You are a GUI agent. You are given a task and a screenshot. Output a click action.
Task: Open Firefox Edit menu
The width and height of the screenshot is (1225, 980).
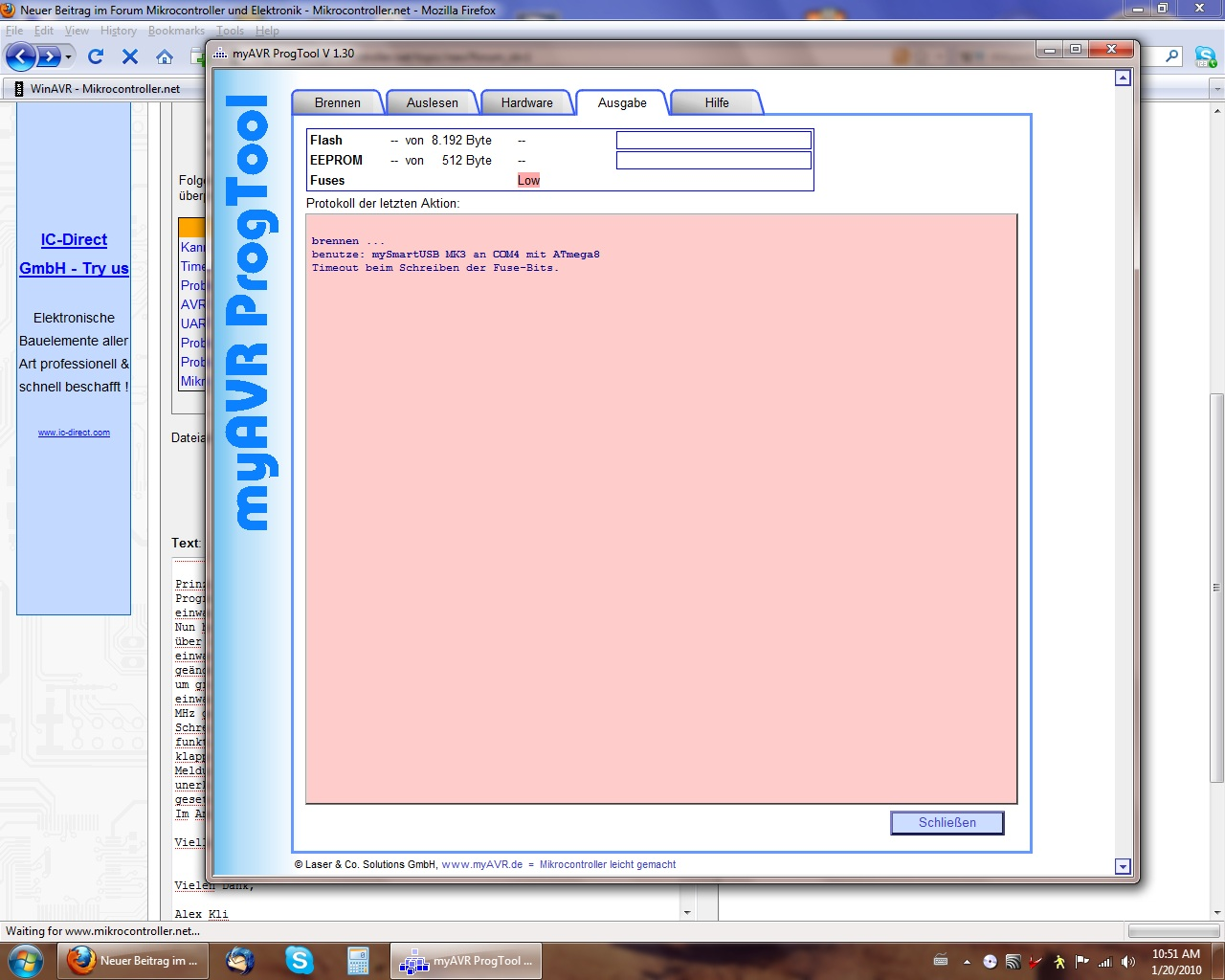click(x=44, y=31)
